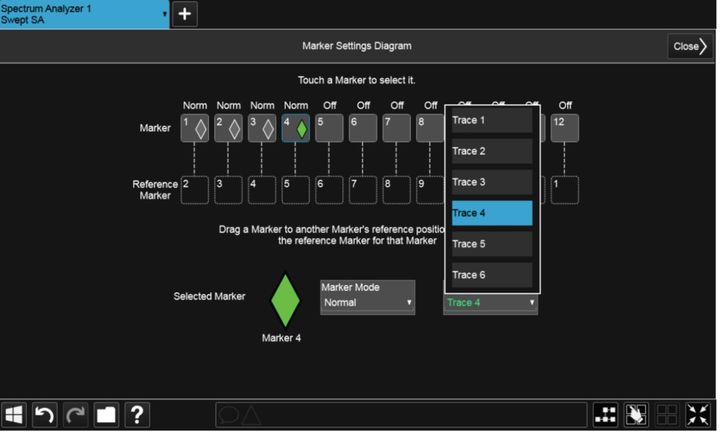Select Marker 1 box
Image resolution: width=720 pixels, height=432 pixels.
(x=194, y=128)
